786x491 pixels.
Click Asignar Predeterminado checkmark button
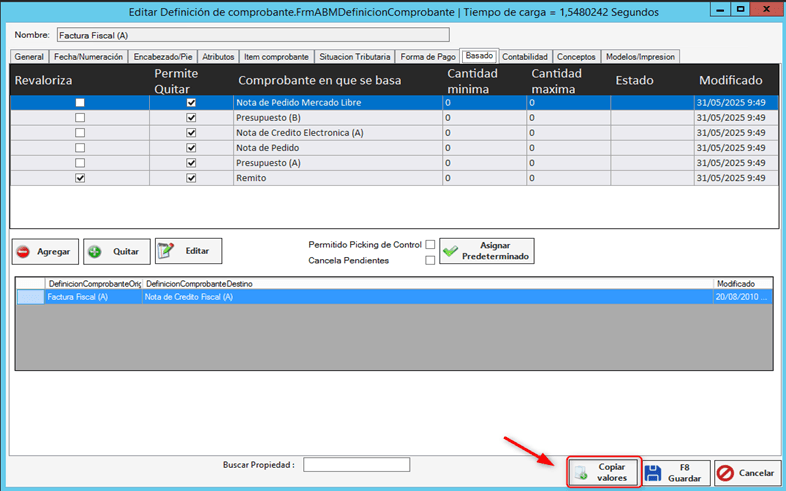[487, 250]
